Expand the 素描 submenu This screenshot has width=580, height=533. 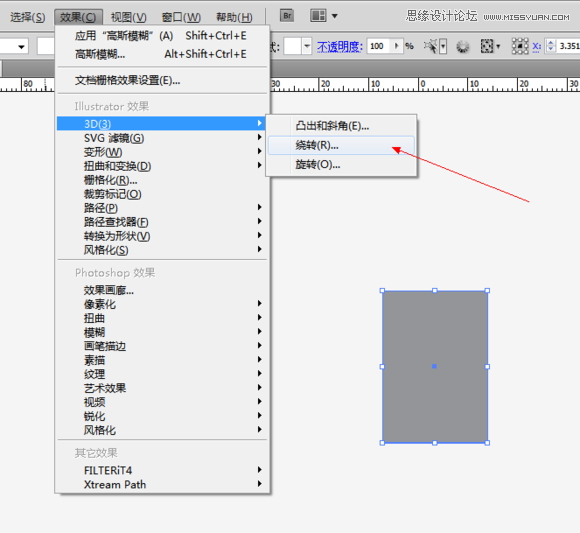tap(162, 360)
